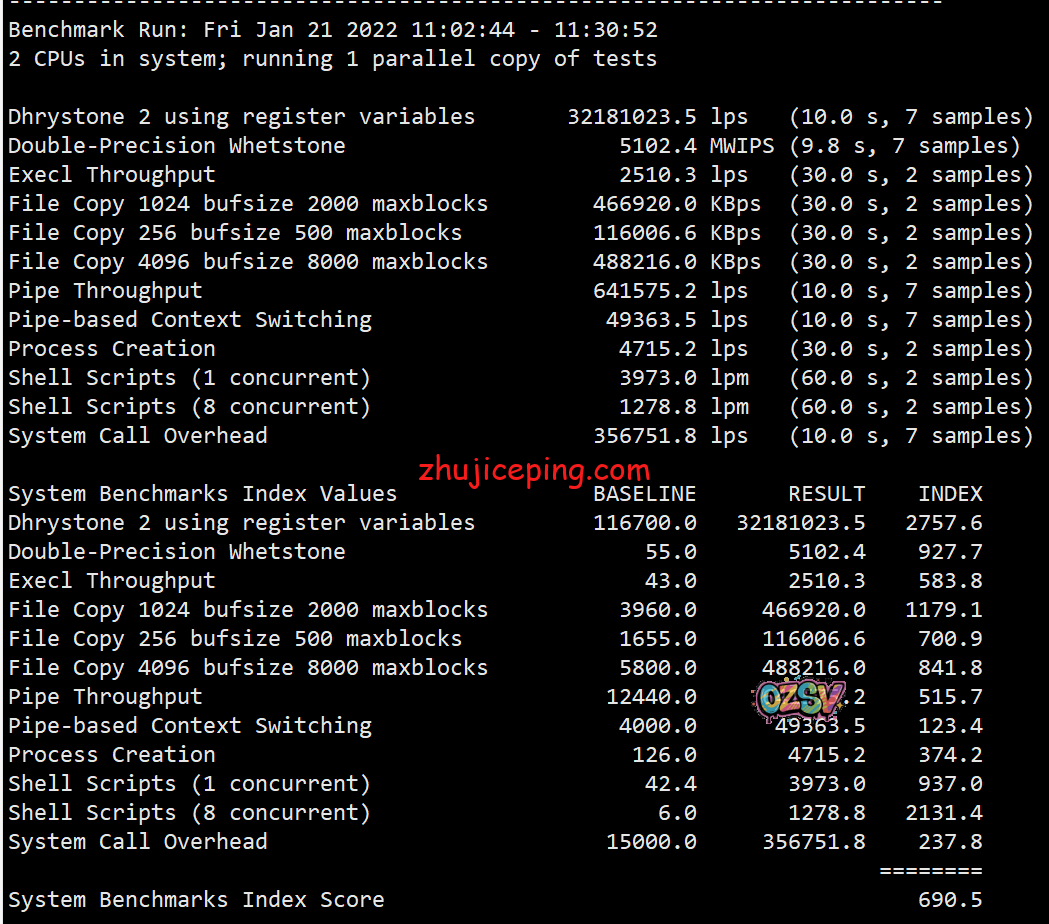Click the RESULT column header

[x=826, y=494]
